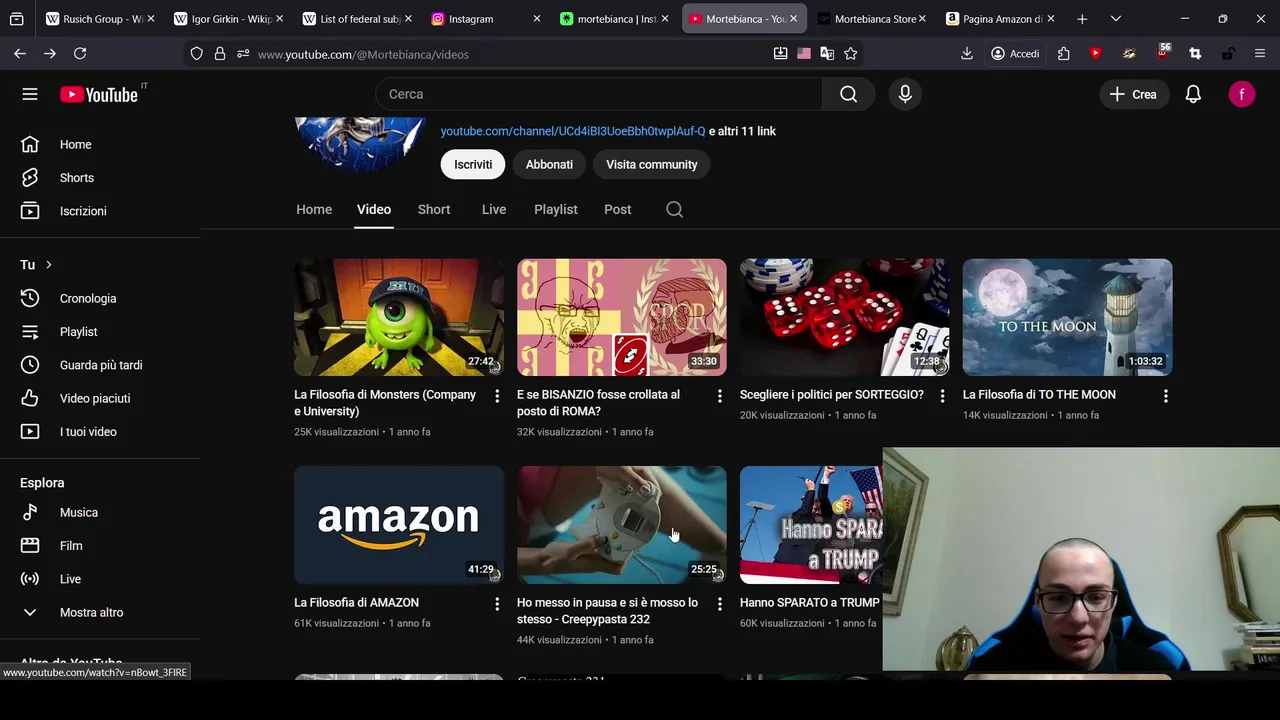The width and height of the screenshot is (1280, 720).
Task: Expand the Tu section chevron
Action: click(48, 265)
